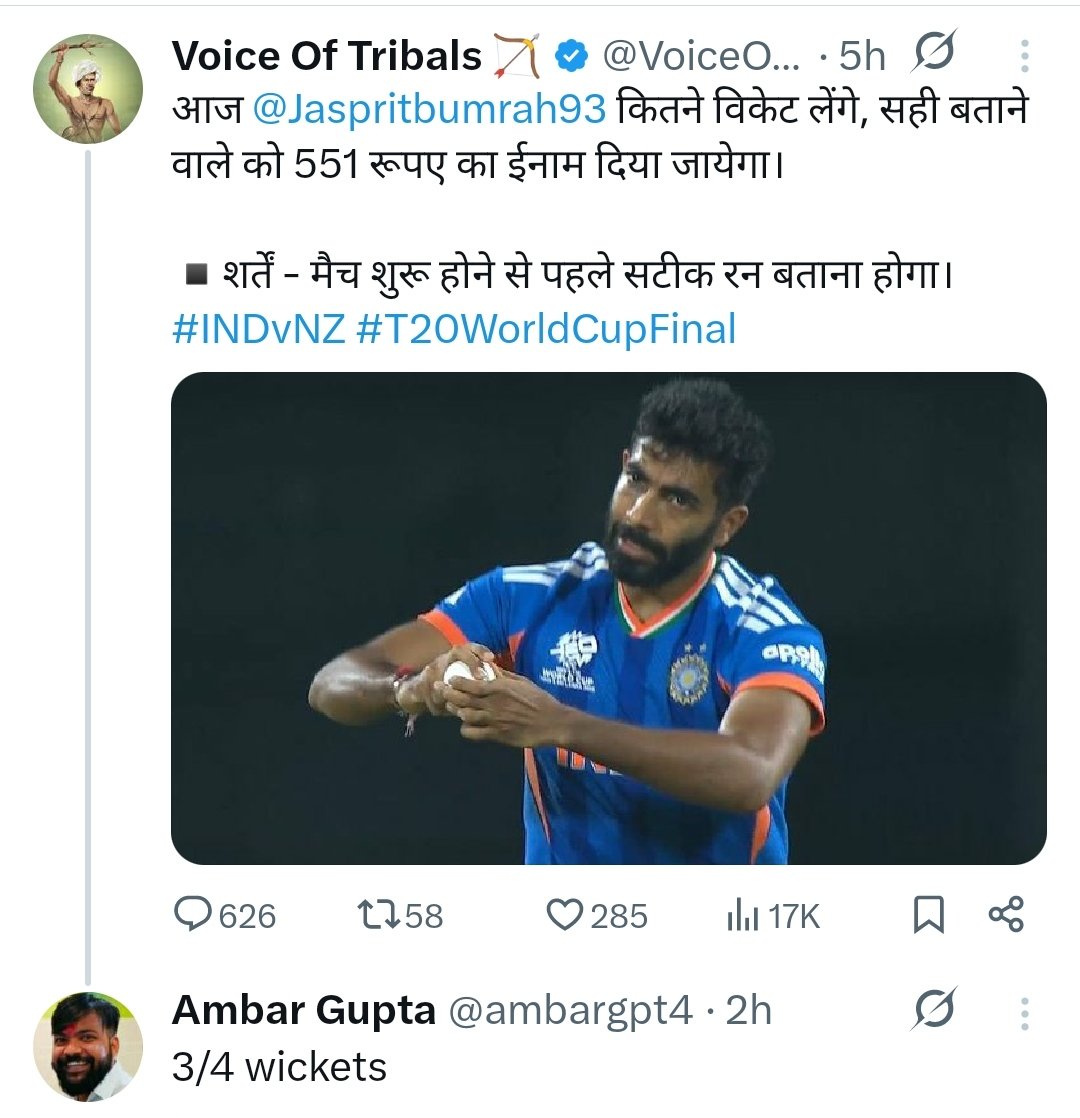This screenshot has width=1080, height=1118.
Task: Go to the @ambargpt4 profile handle
Action: click(569, 1011)
